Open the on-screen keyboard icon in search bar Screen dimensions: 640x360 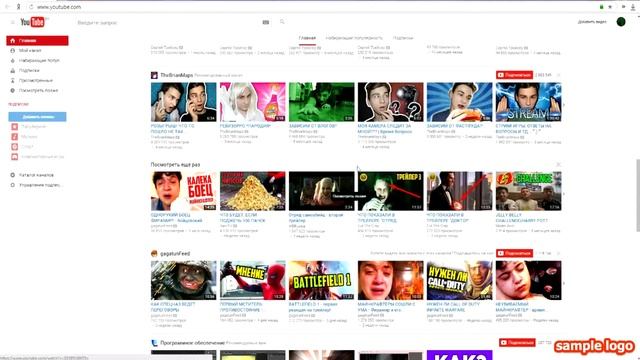point(266,22)
